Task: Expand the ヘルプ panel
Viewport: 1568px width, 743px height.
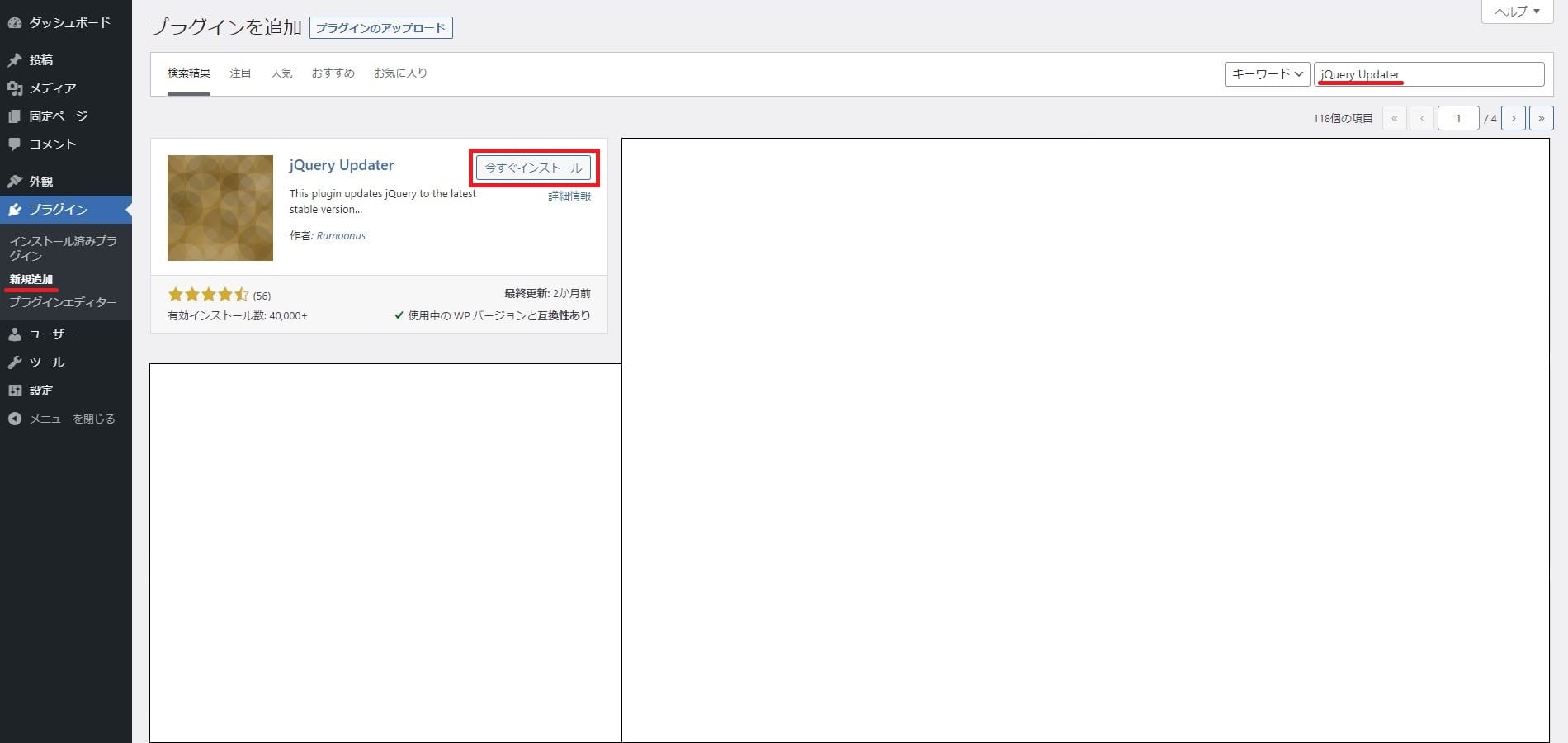Action: pyautogui.click(x=1515, y=12)
